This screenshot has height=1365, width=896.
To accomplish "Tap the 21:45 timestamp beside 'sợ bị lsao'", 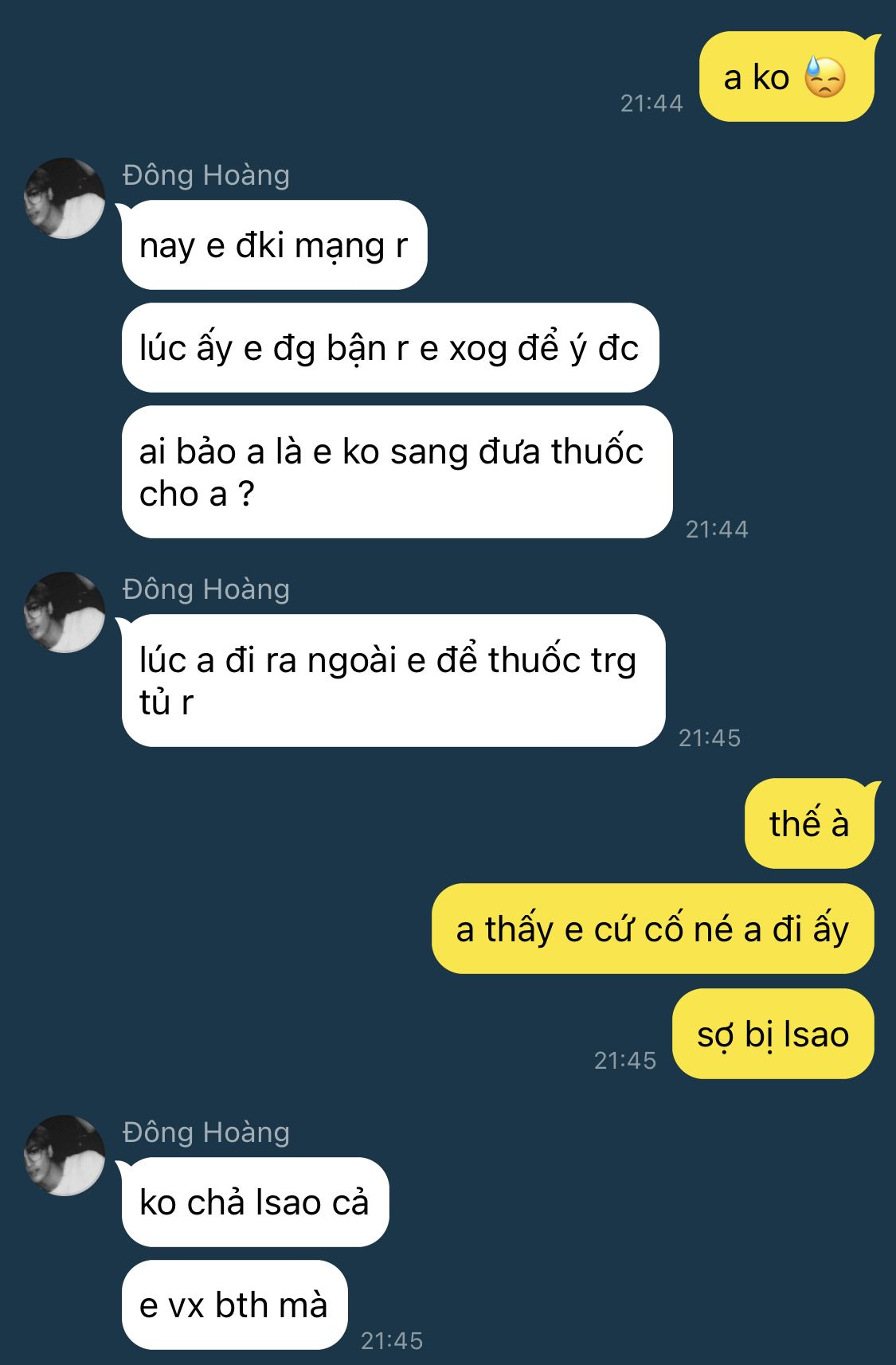I will (625, 1060).
